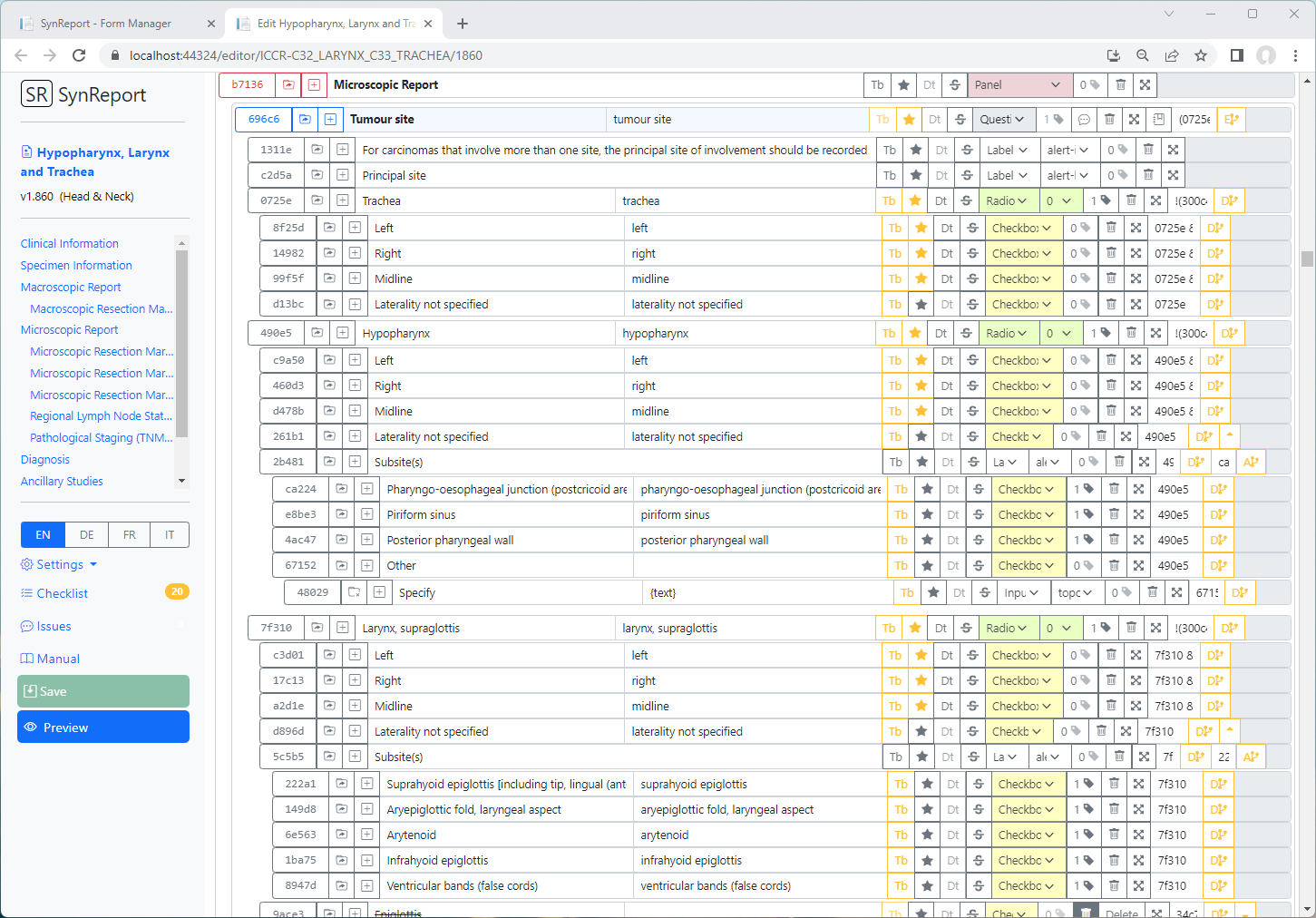Delete the Microscopic Report panel via trash icon

click(1120, 85)
